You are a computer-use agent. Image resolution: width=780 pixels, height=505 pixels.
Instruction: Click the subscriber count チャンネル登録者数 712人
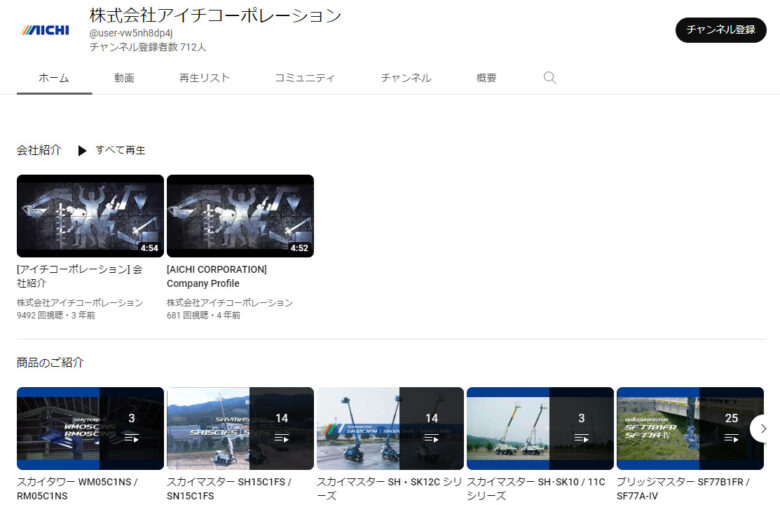point(148,47)
